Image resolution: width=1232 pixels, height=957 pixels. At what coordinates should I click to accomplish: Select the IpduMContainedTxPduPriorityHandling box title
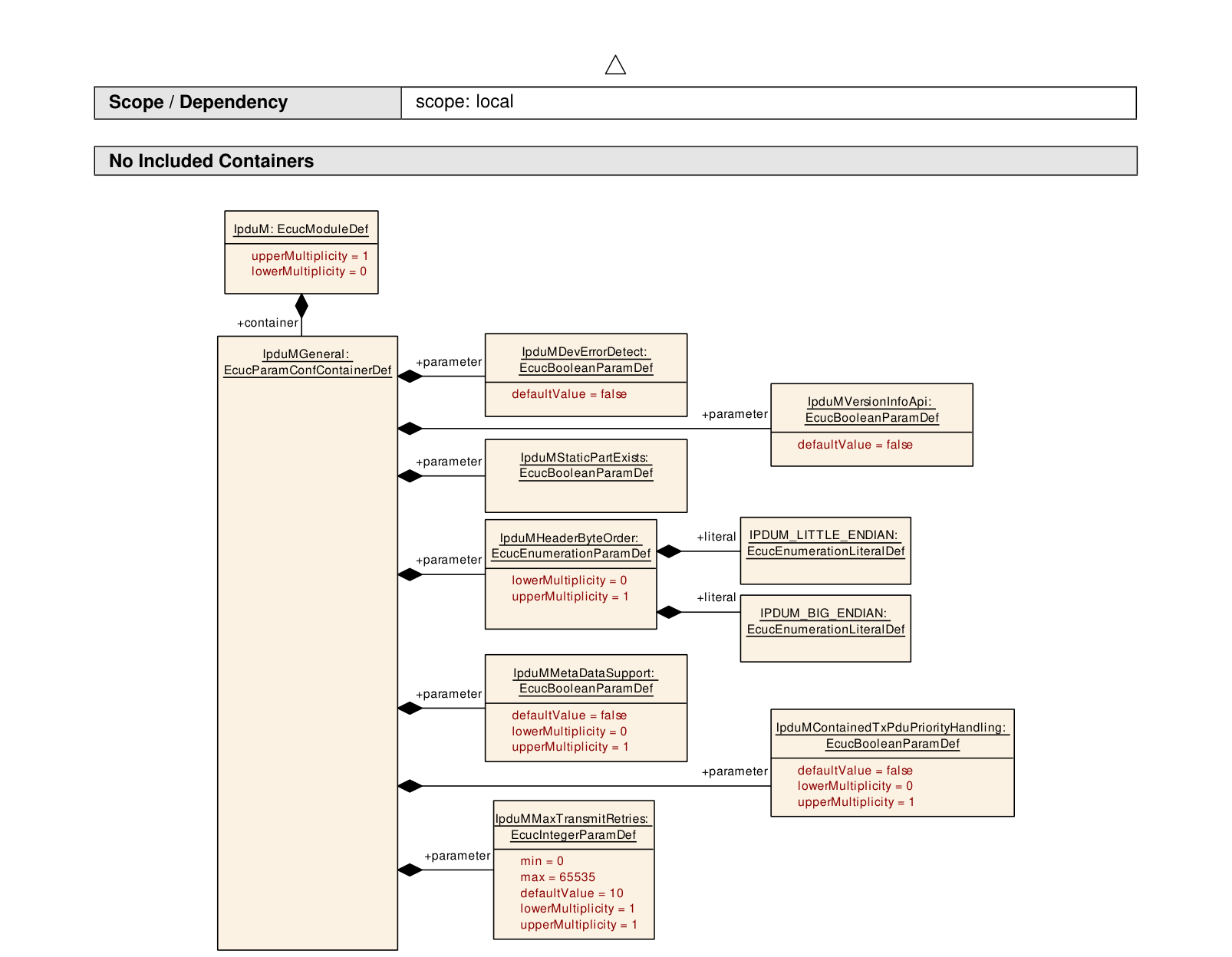(892, 735)
